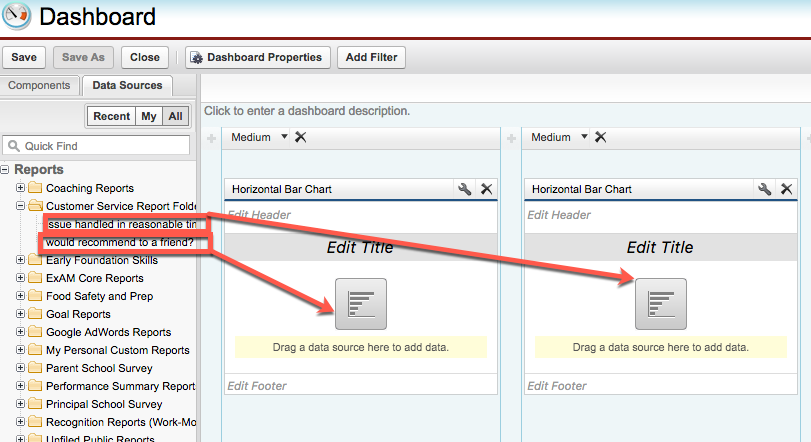Screen dimensions: 811x442
Task: Open wrench settings of left Horizontal Bar Chart
Action: click(464, 189)
